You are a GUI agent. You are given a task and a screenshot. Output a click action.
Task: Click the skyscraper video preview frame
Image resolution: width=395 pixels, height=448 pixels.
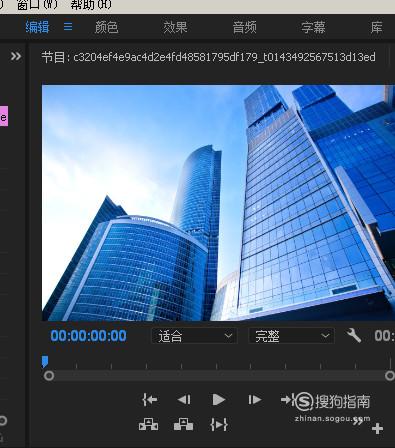[x=218, y=203]
